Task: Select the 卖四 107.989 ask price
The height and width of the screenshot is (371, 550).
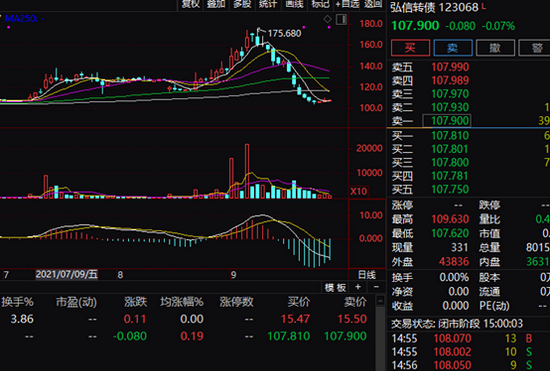Action: 450,80
